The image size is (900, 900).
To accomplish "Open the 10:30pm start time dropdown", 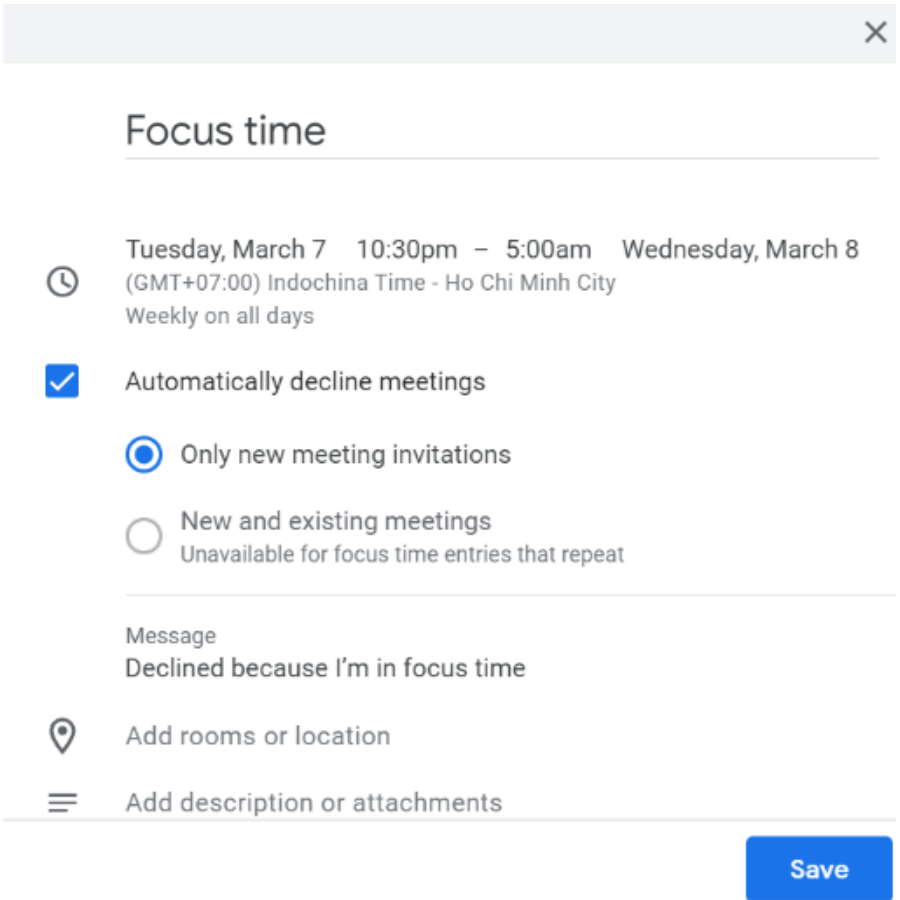I will click(x=406, y=249).
